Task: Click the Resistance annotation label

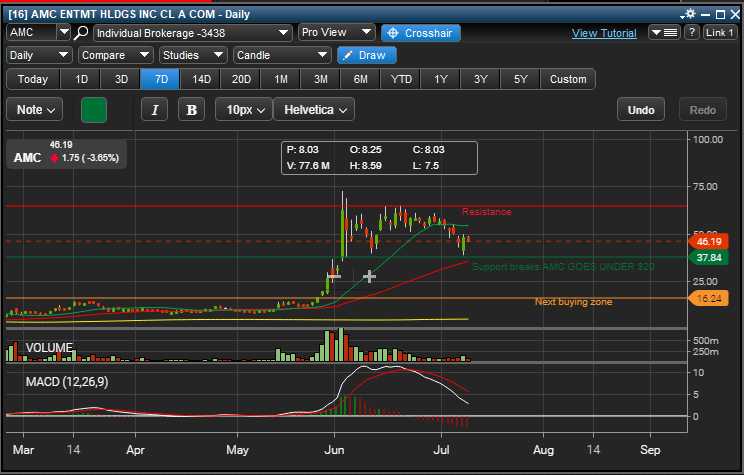Action: [x=486, y=212]
